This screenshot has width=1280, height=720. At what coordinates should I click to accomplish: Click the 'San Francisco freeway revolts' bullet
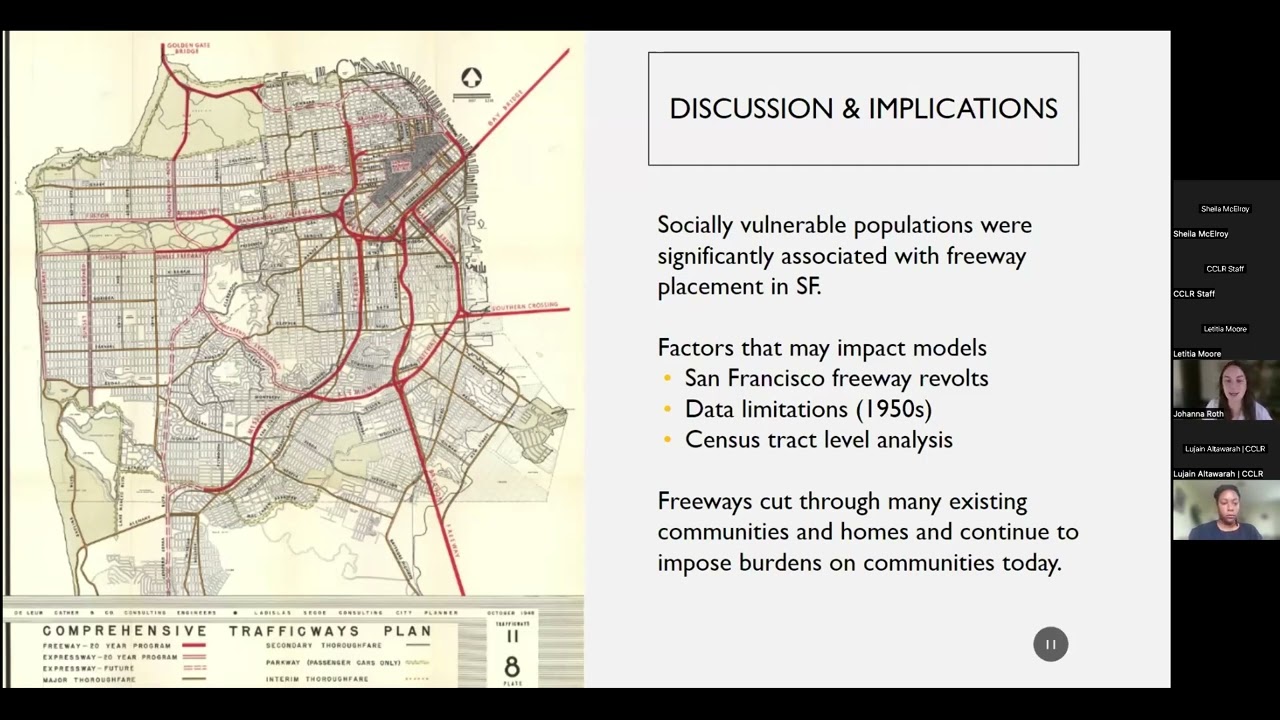[x=836, y=378]
